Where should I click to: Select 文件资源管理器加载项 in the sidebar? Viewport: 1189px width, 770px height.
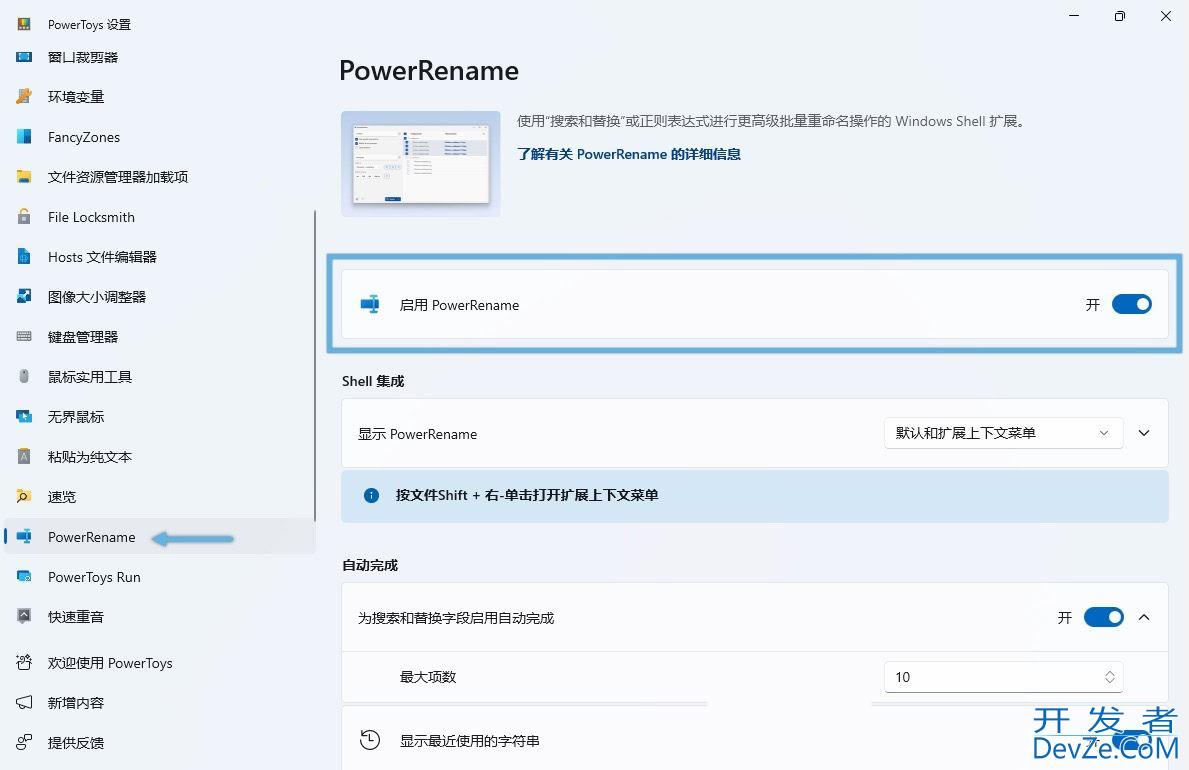pos(118,177)
